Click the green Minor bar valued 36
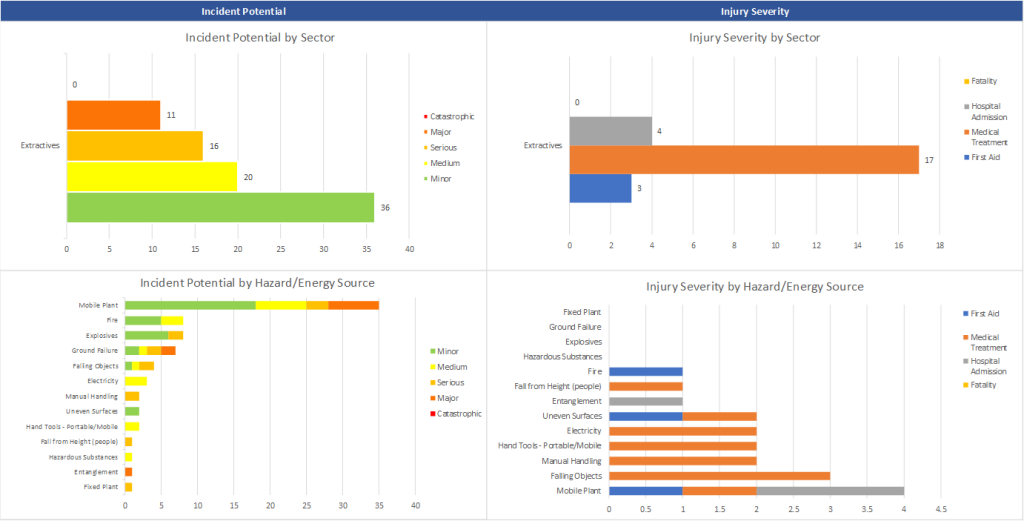 coord(220,207)
